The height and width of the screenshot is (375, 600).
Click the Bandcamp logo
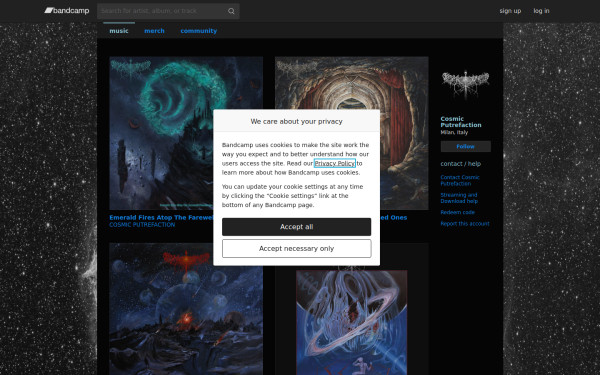click(x=67, y=11)
